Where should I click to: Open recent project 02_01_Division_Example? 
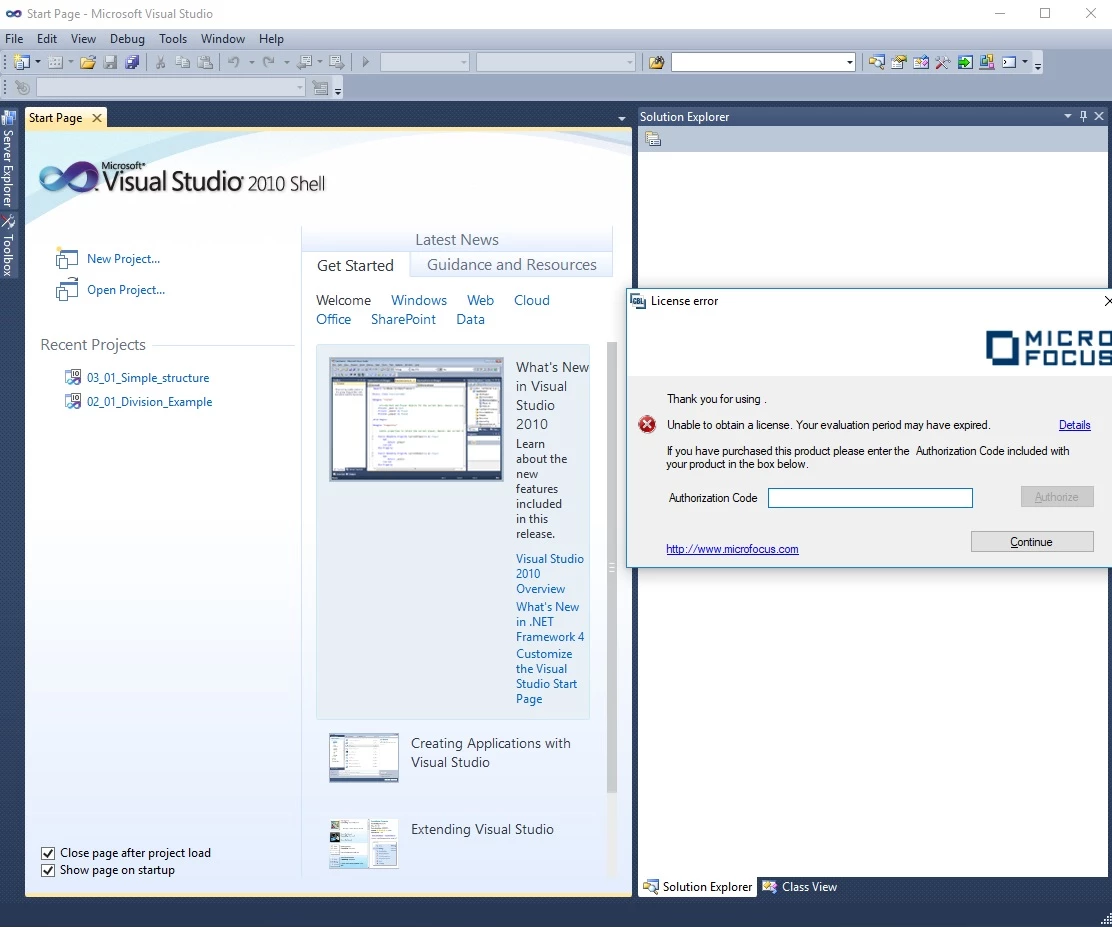pyautogui.click(x=149, y=401)
